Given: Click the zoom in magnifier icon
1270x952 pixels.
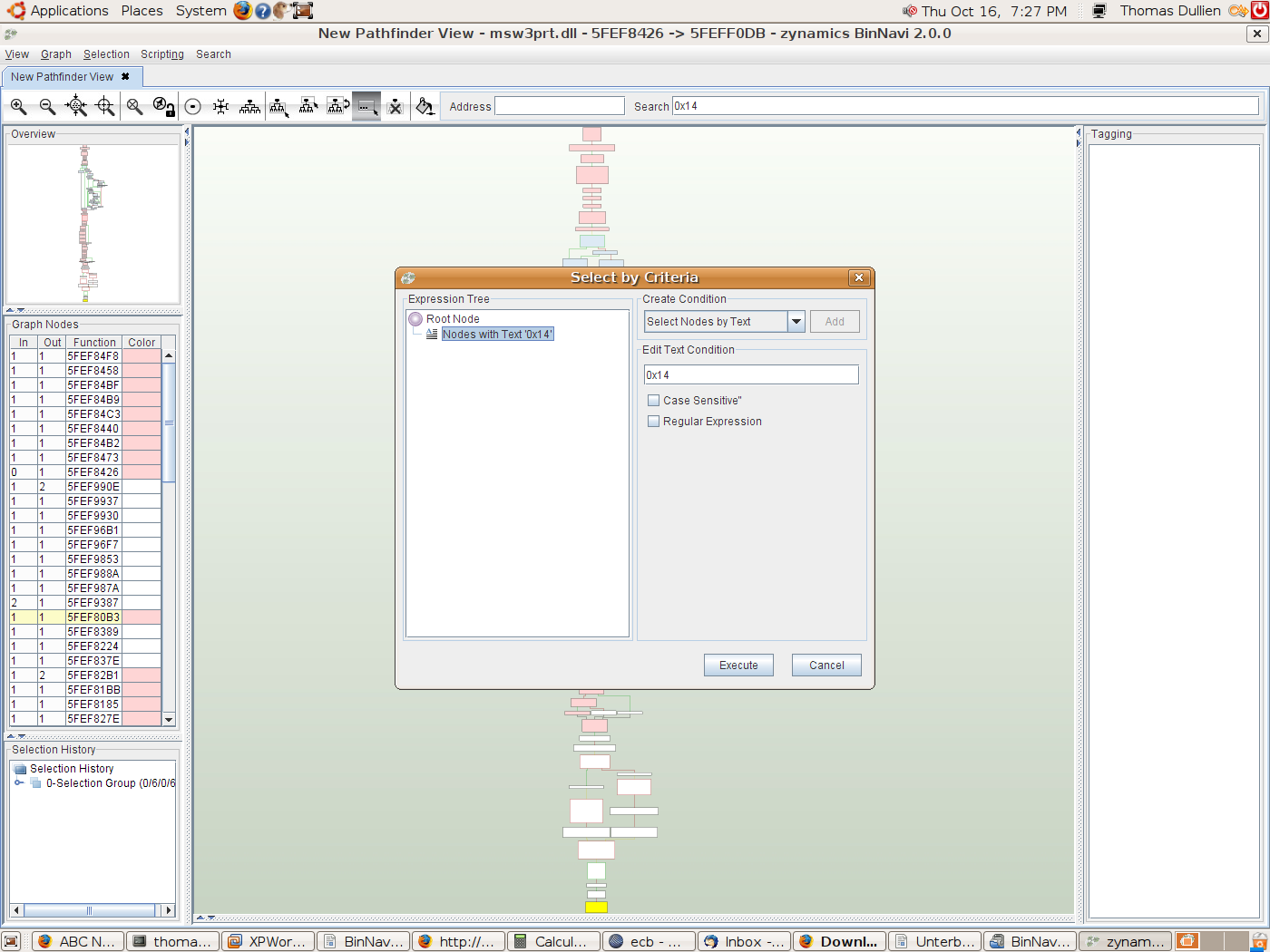Looking at the screenshot, I should tap(18, 106).
